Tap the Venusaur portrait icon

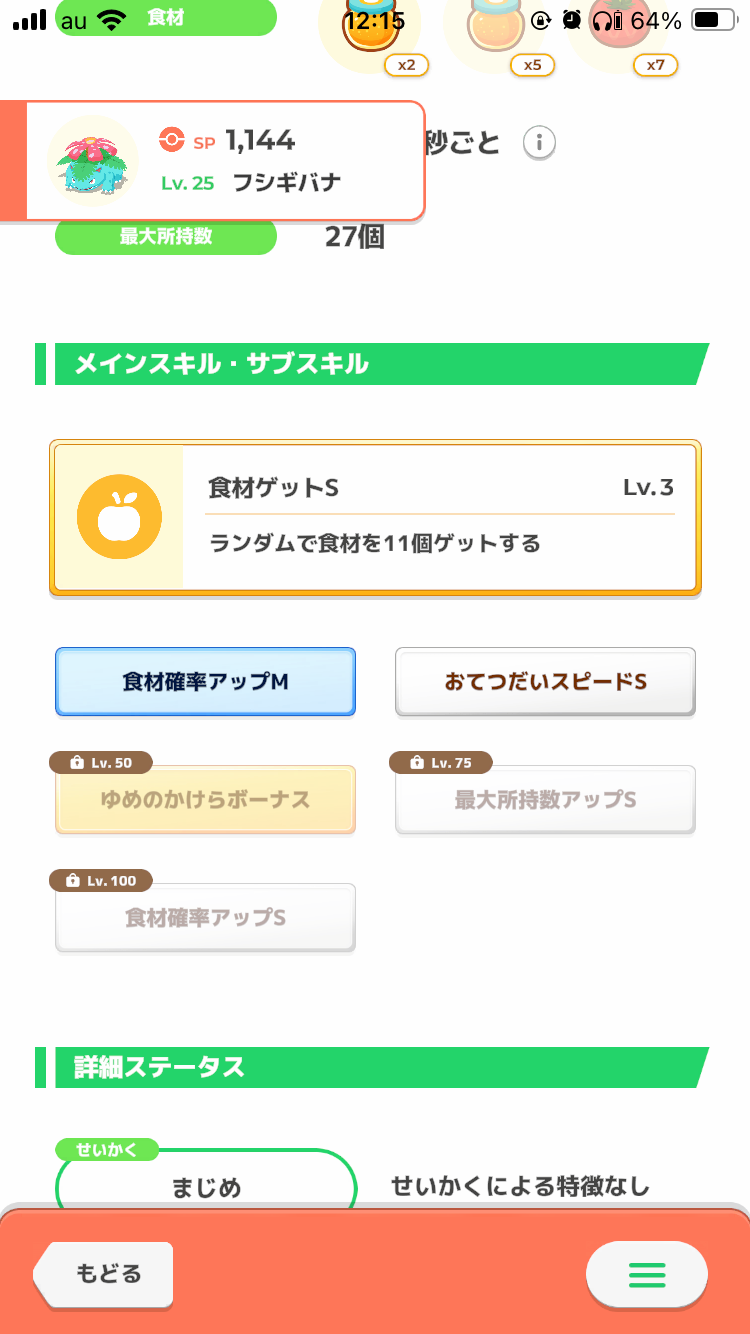(92, 160)
